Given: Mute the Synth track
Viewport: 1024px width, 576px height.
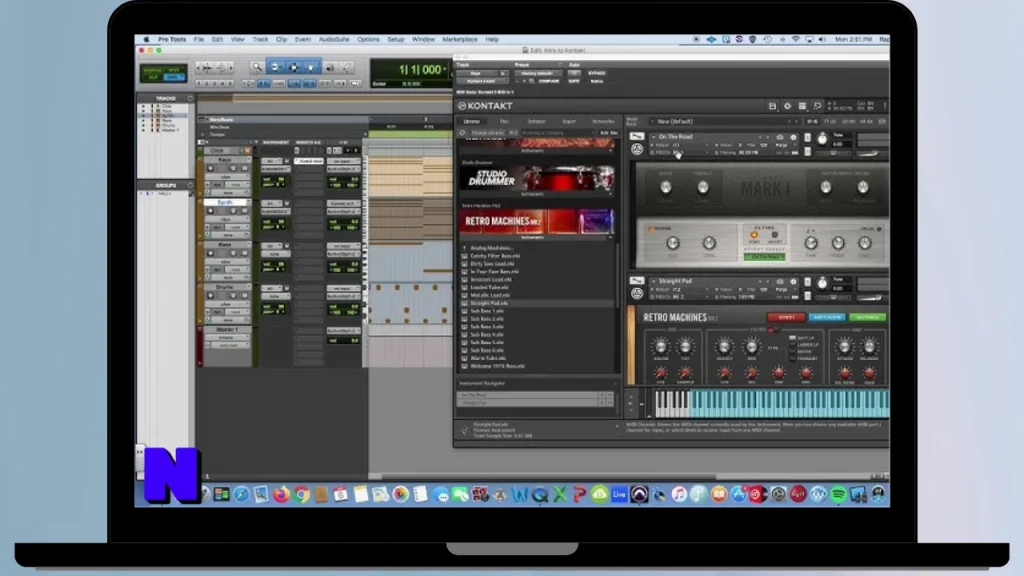Looking at the screenshot, I should pyautogui.click(x=244, y=211).
